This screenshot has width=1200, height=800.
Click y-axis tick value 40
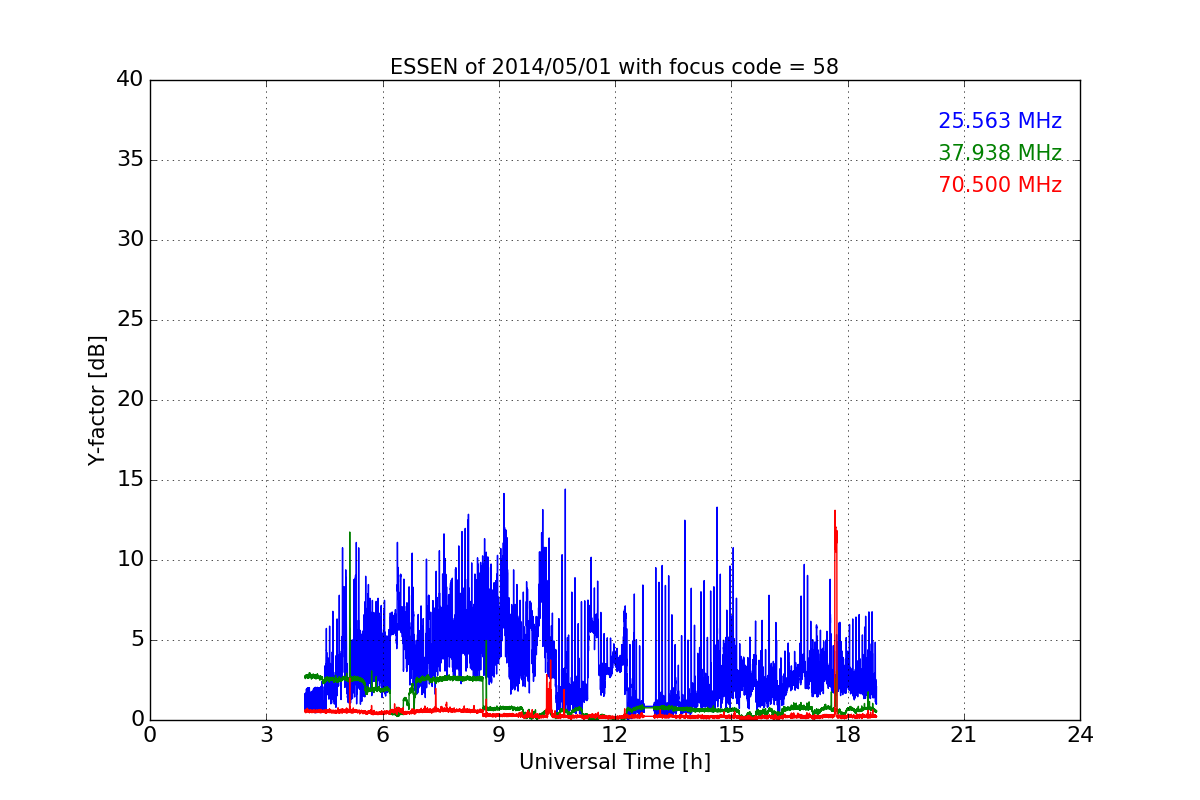[130, 80]
